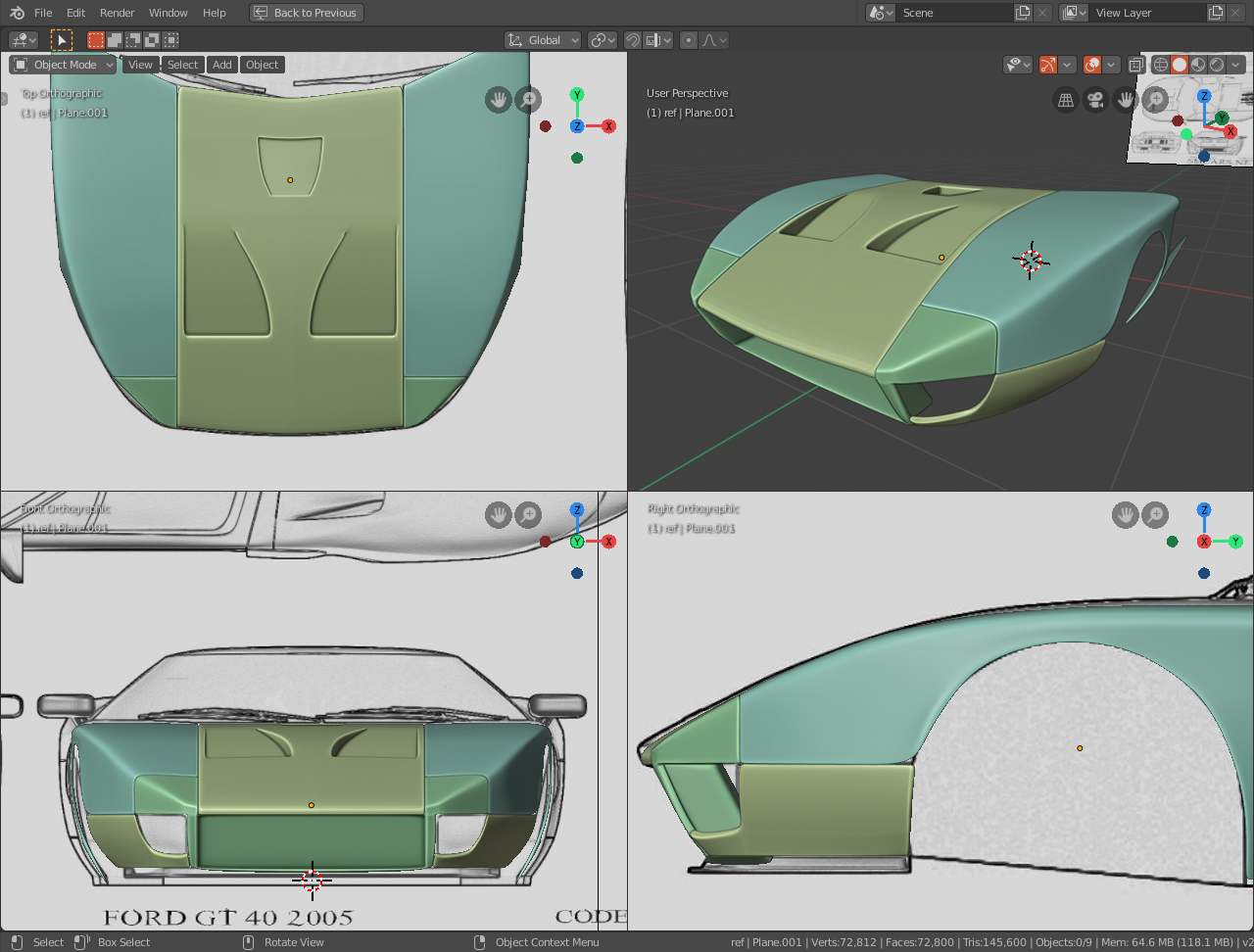Switch to wireframe shading mode
Screen dimensions: 1254x952
click(1161, 65)
